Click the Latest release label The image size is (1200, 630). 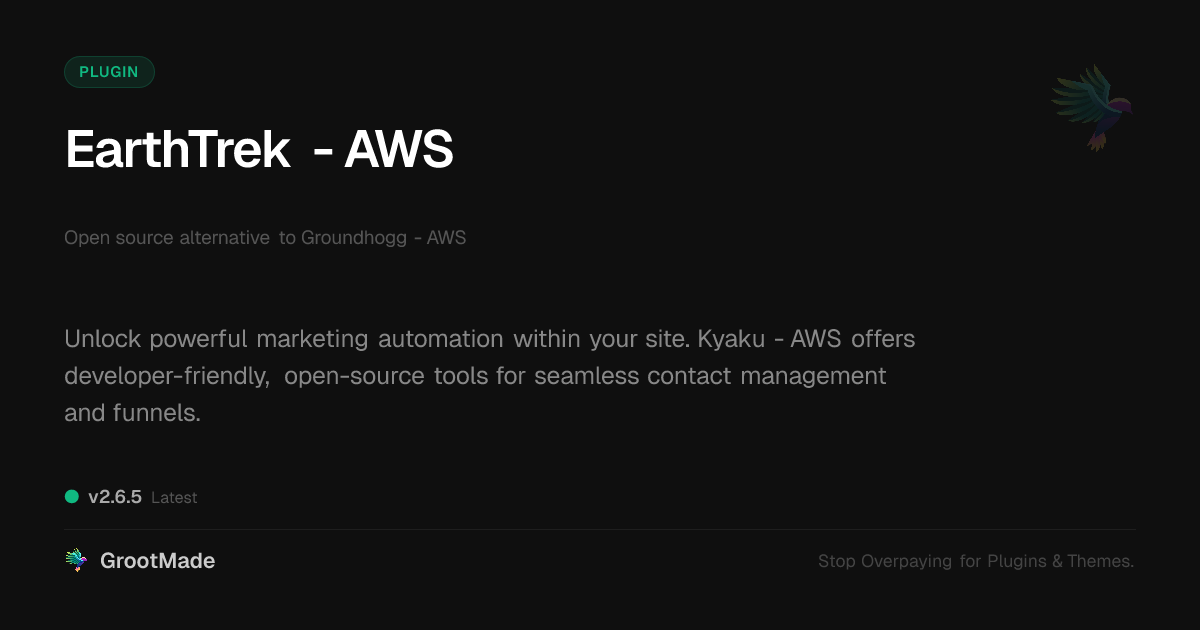[174, 497]
